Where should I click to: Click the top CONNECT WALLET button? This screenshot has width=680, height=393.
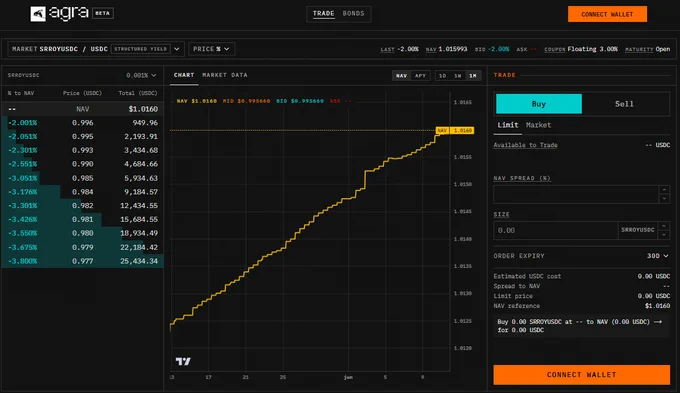coord(607,14)
